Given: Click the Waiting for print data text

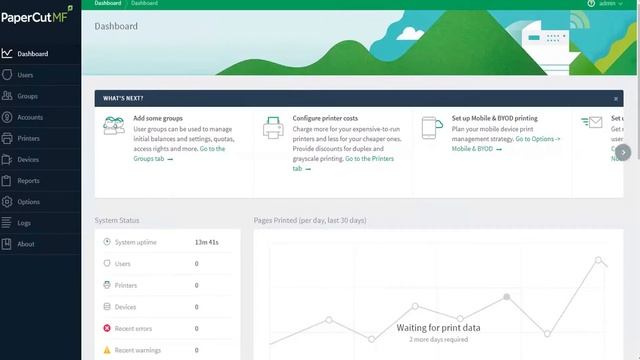Looking at the screenshot, I should pyautogui.click(x=438, y=328).
